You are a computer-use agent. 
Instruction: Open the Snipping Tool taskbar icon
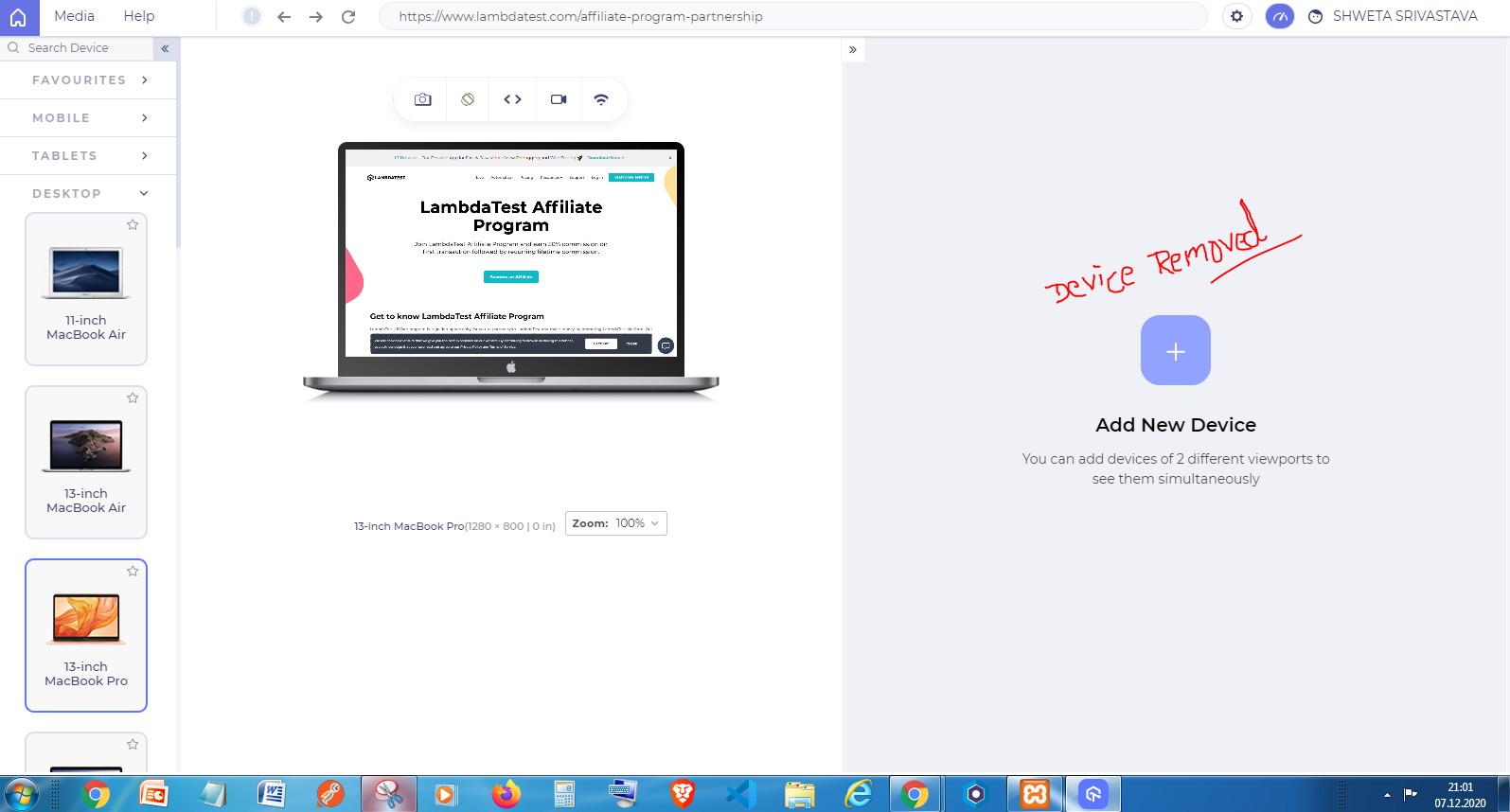[x=388, y=794]
